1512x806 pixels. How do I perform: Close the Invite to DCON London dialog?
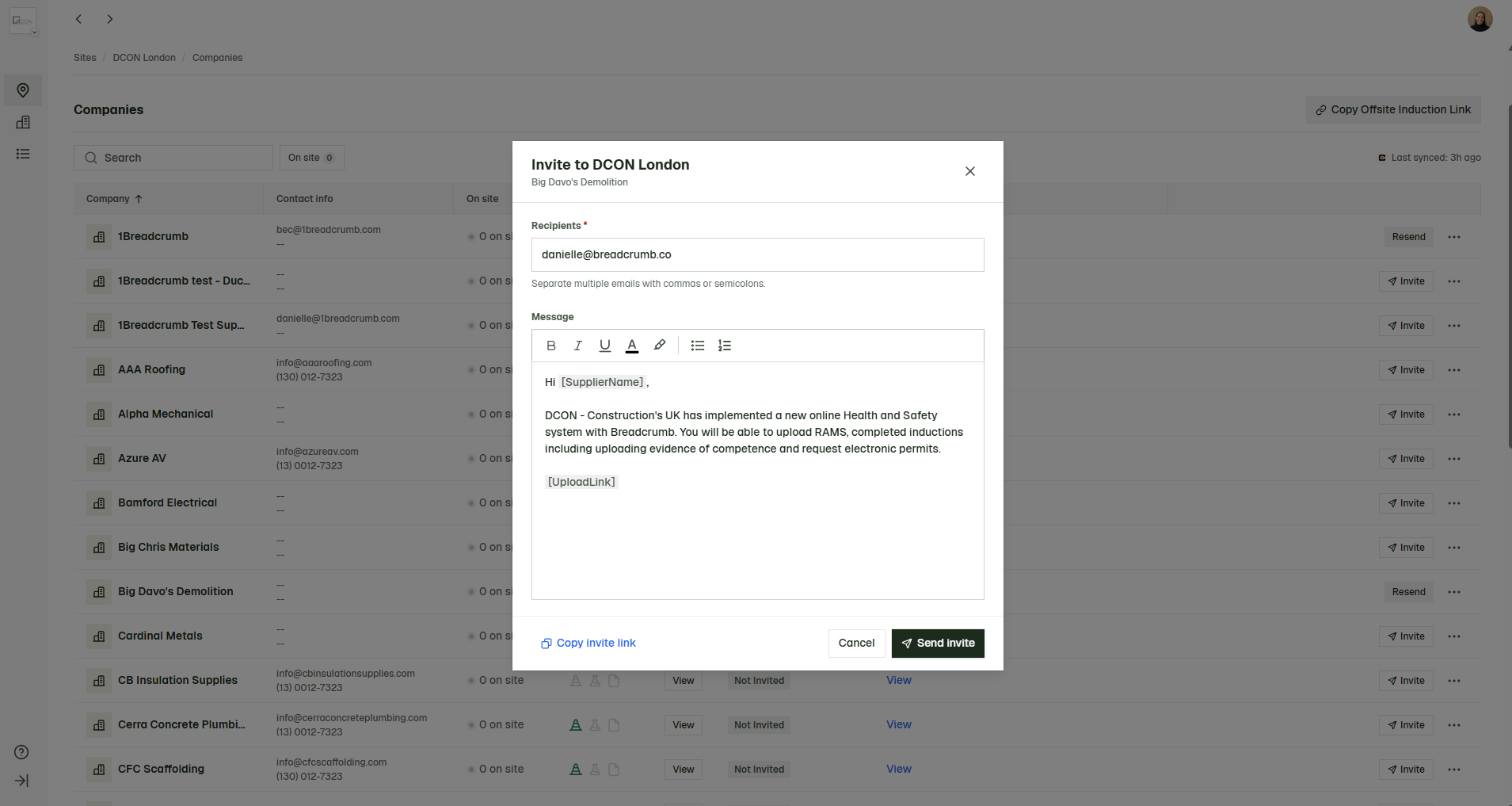[970, 171]
